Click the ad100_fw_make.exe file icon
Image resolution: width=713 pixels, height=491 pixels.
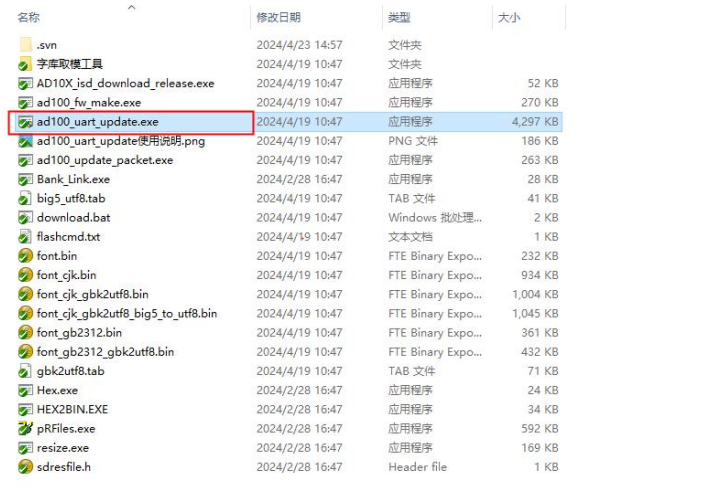pyautogui.click(x=25, y=102)
